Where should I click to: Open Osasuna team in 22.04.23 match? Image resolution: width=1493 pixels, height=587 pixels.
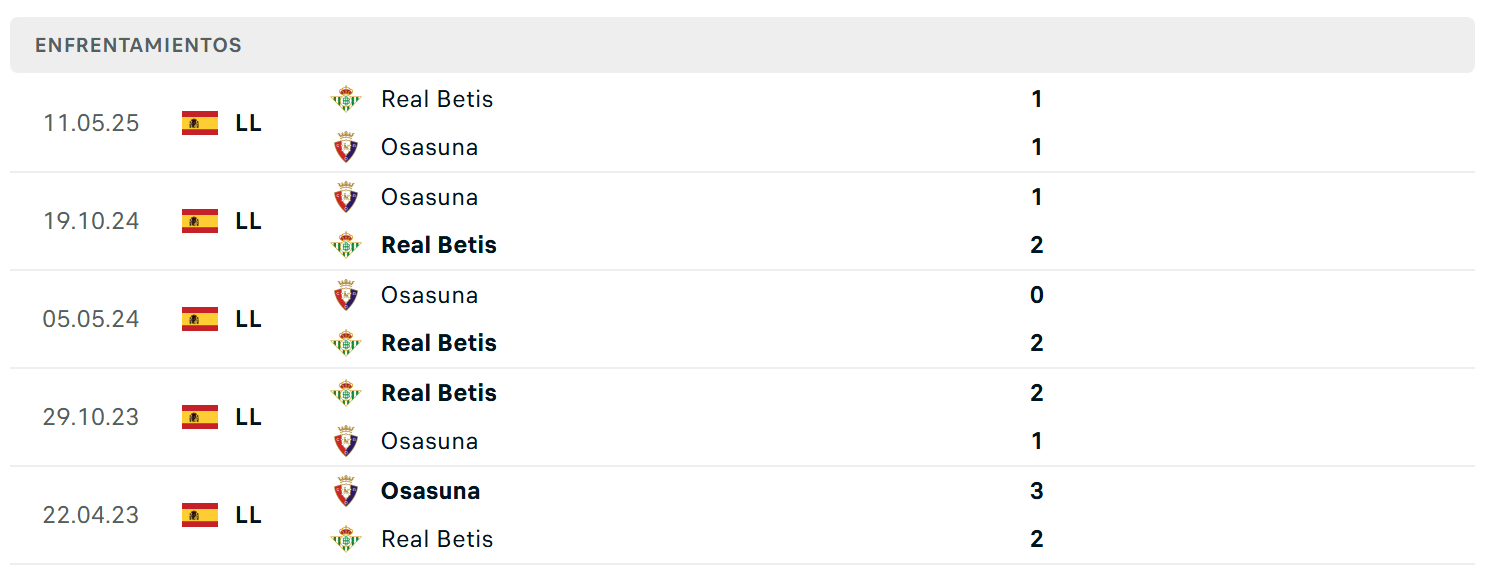[430, 491]
